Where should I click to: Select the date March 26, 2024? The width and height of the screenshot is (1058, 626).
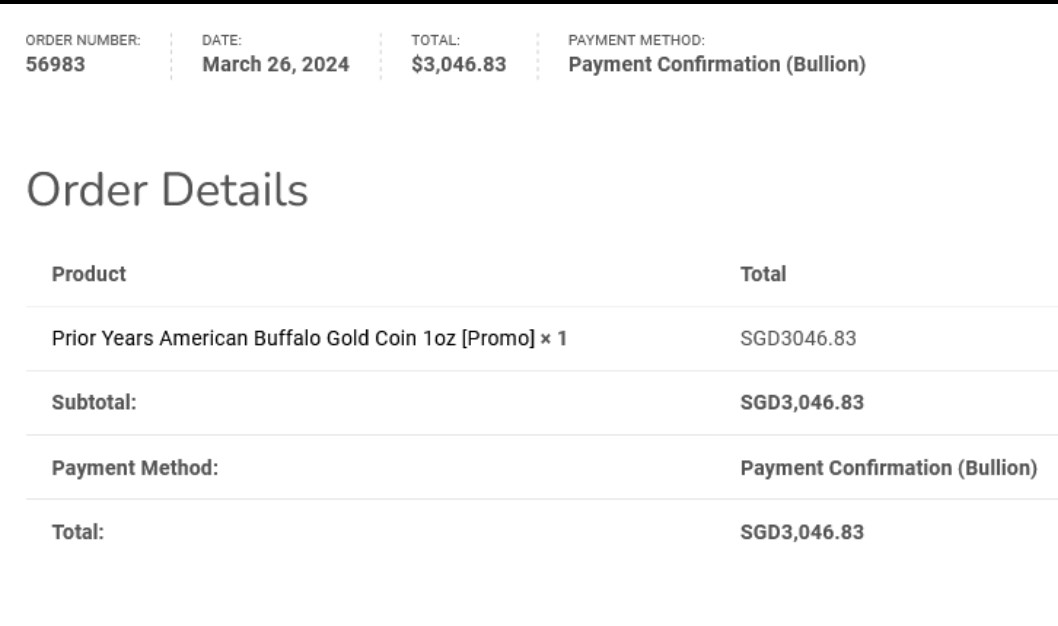click(276, 65)
